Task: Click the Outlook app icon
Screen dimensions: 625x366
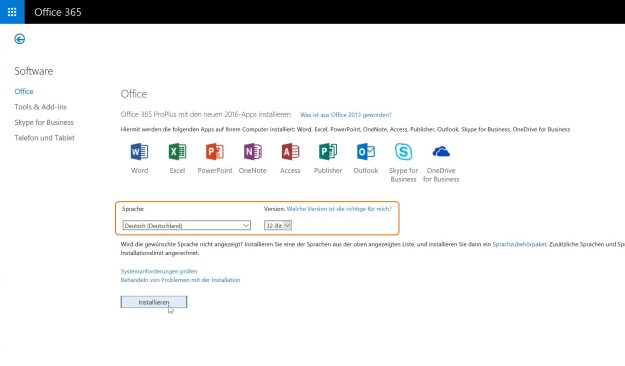Action: (x=366, y=152)
